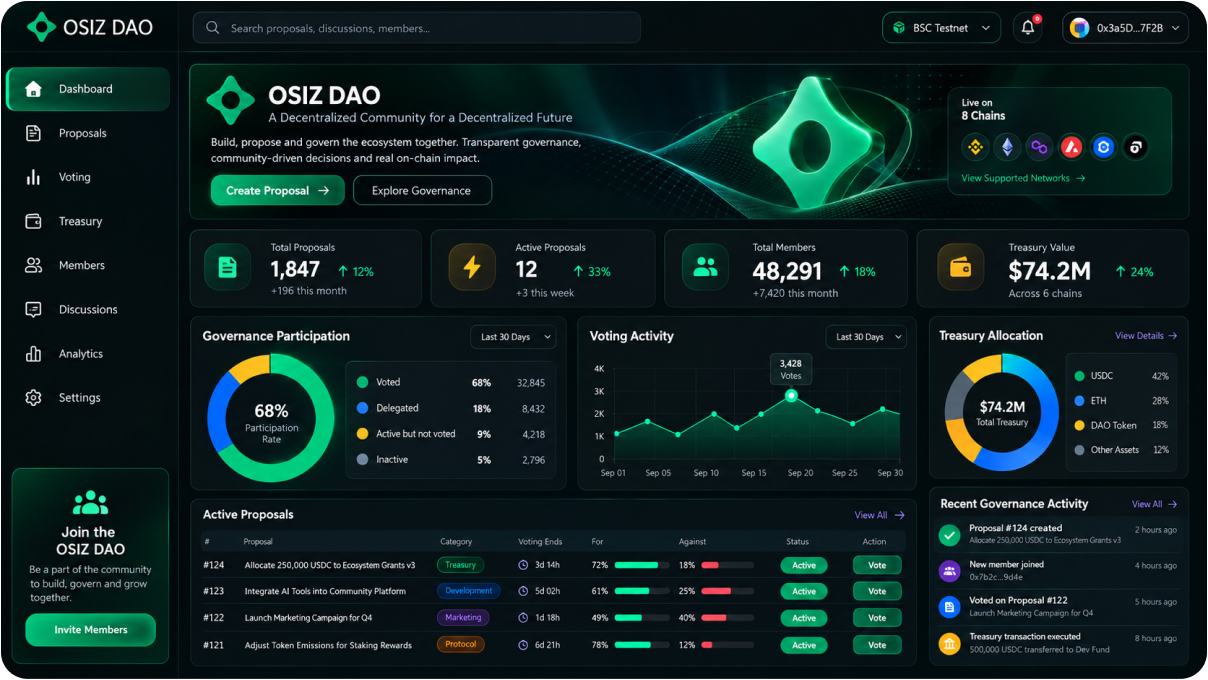Click the BNB chain icon under Live on 8 Chains
The image size is (1208, 680).
coord(975,148)
